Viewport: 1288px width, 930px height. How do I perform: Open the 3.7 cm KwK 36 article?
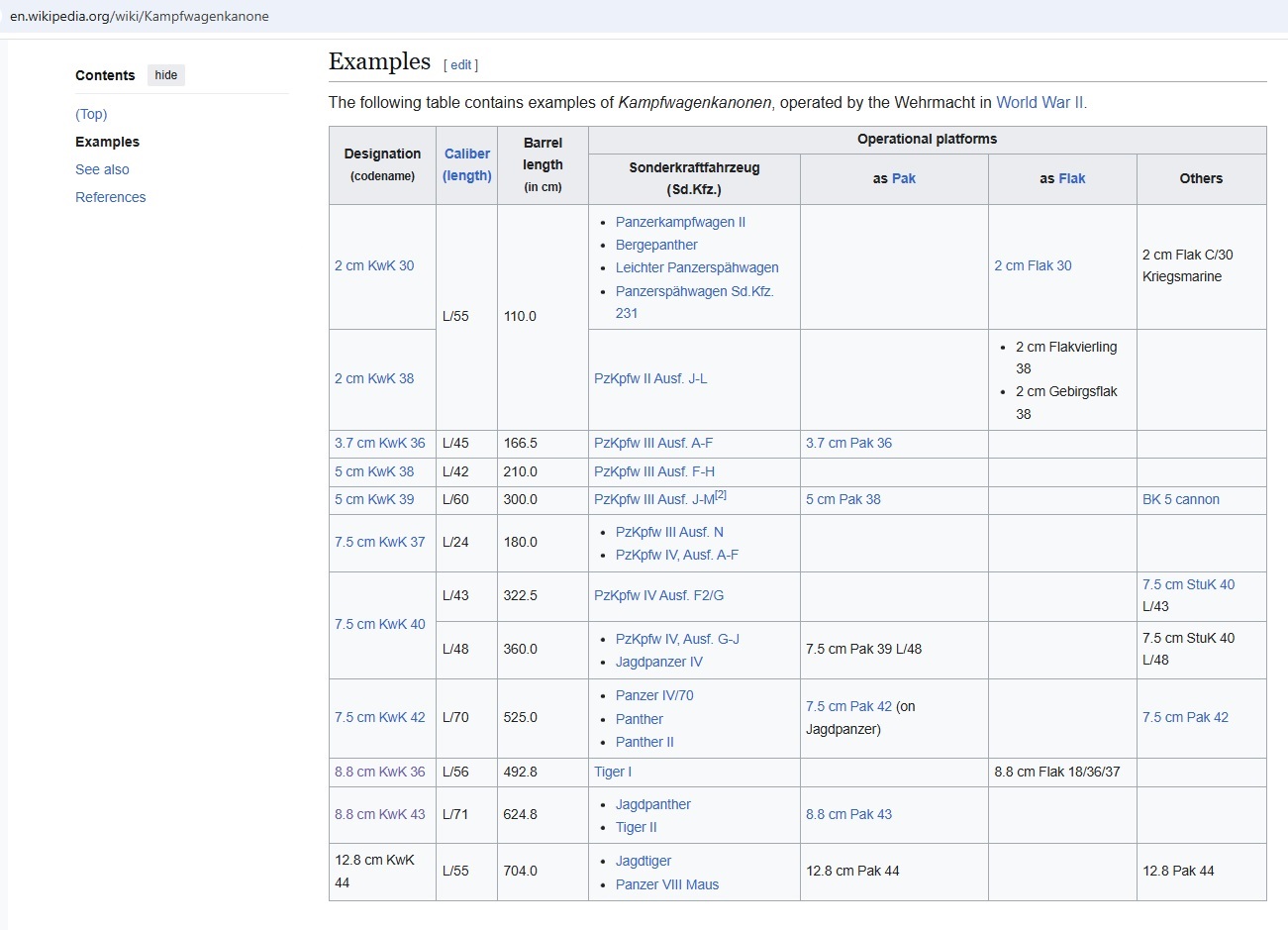(x=380, y=443)
